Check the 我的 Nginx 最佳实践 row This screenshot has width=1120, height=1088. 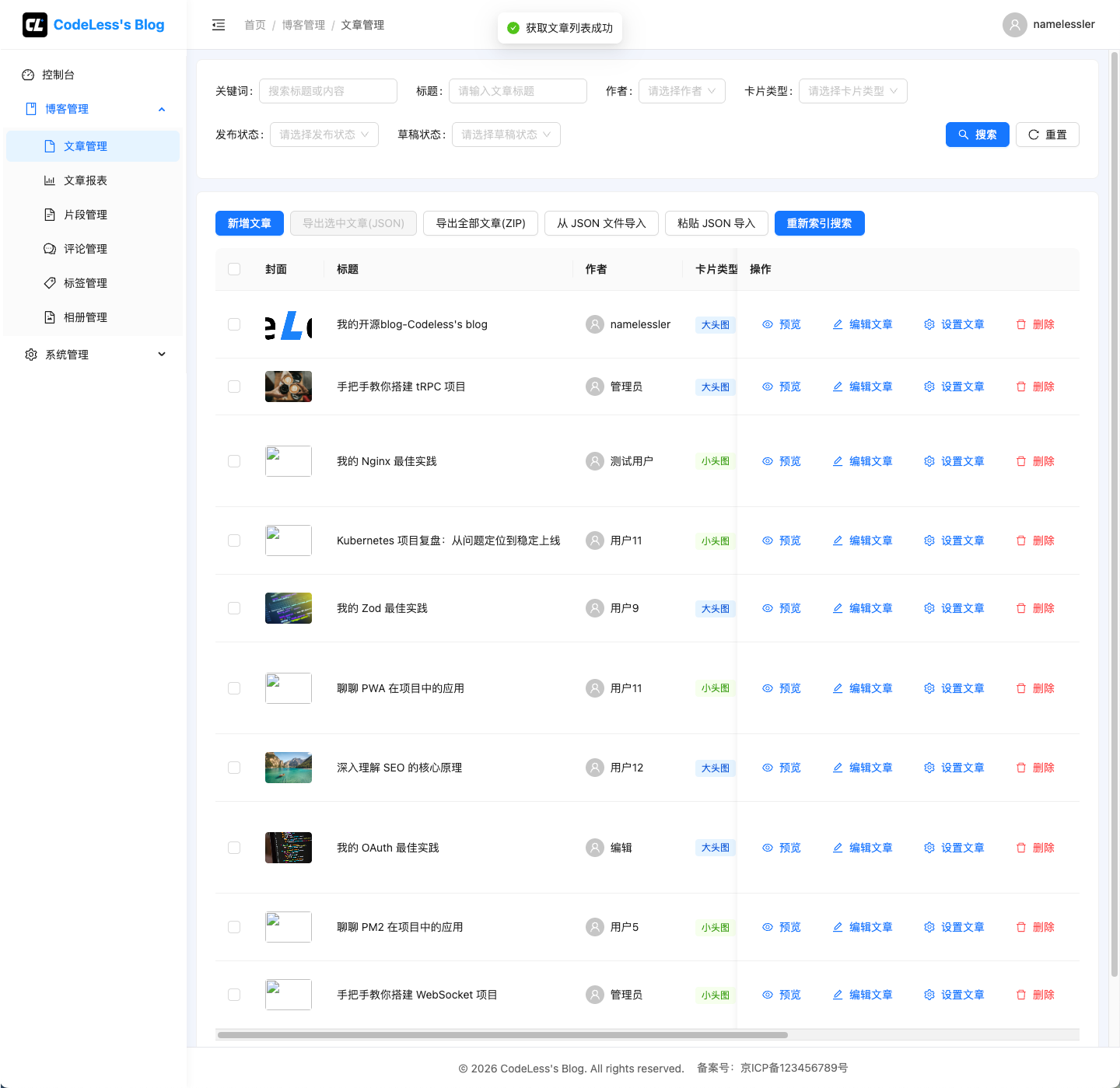point(234,461)
